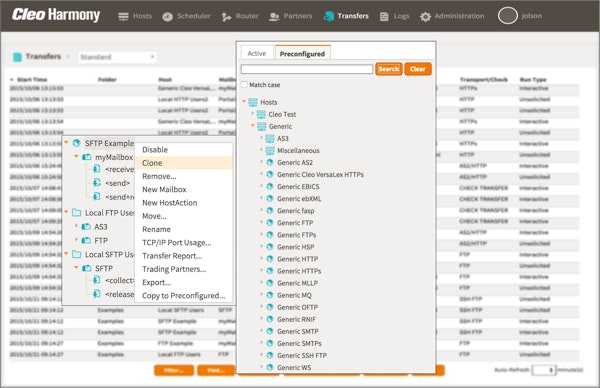Choose Clone from the context menu
The height and width of the screenshot is (388, 600).
pos(184,163)
